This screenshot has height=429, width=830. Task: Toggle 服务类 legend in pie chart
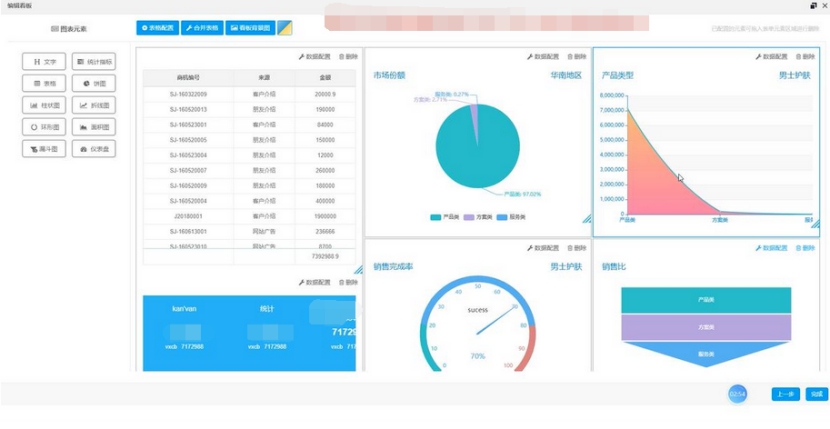(x=511, y=217)
